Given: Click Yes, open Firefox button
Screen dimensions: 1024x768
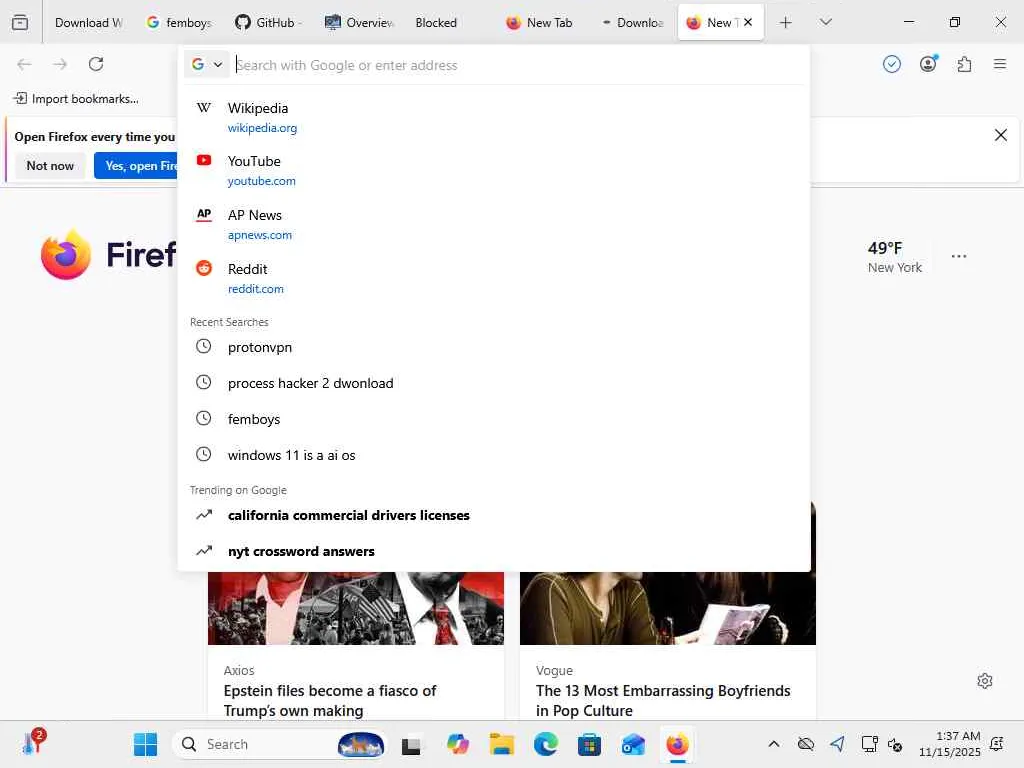Looking at the screenshot, I should coord(136,165).
